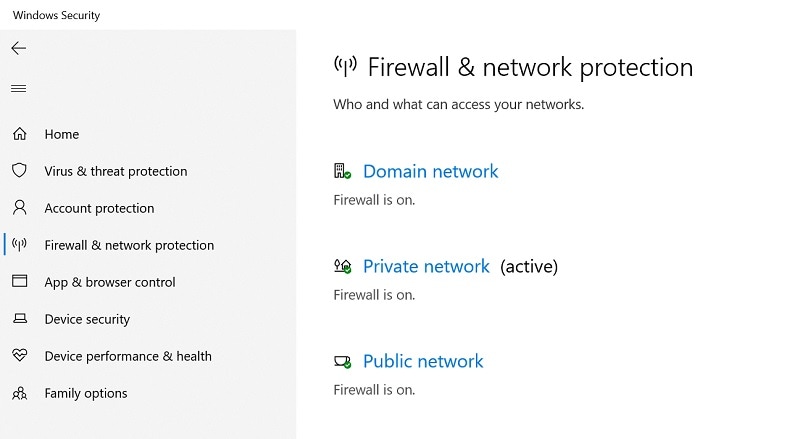Expand the hamburger navigation menu
The height and width of the screenshot is (439, 800).
point(18,89)
